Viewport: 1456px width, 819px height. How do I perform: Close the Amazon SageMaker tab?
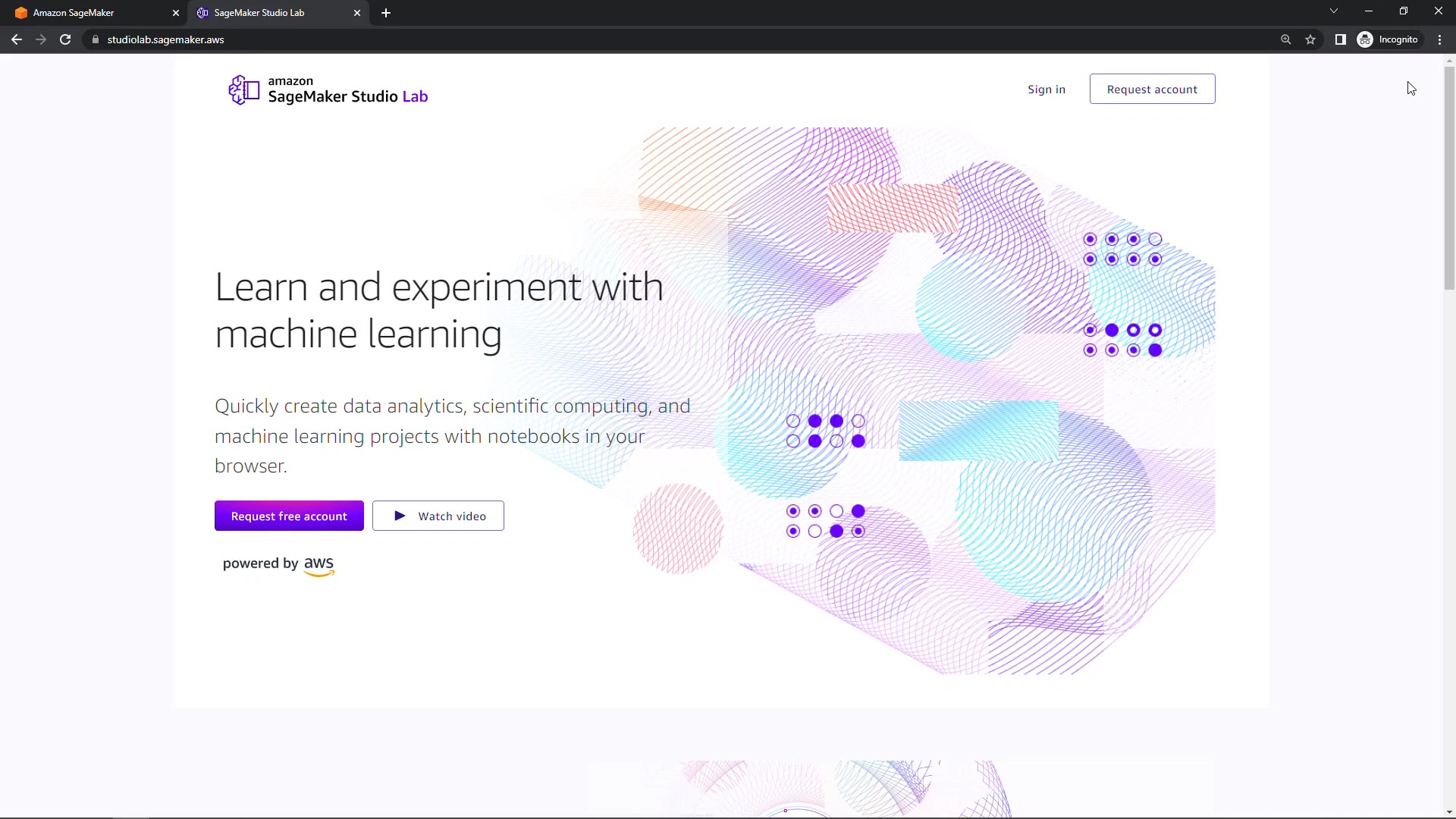point(176,13)
